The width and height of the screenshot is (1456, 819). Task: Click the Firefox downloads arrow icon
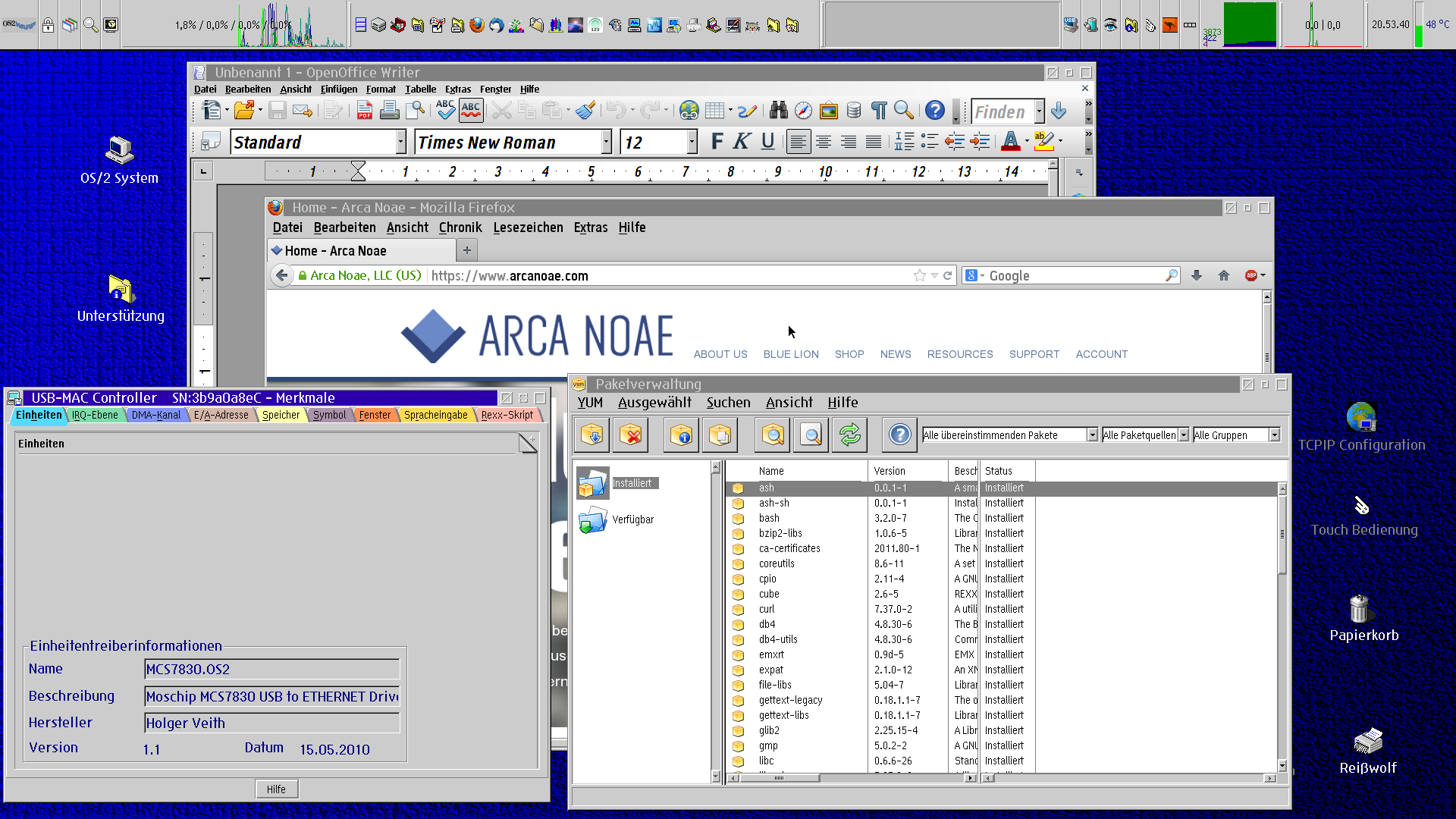(1197, 275)
